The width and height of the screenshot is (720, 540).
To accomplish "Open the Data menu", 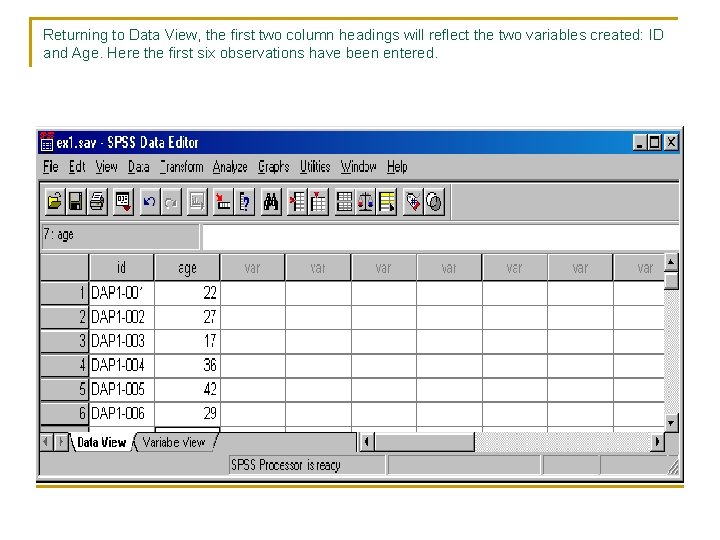I will [x=139, y=167].
